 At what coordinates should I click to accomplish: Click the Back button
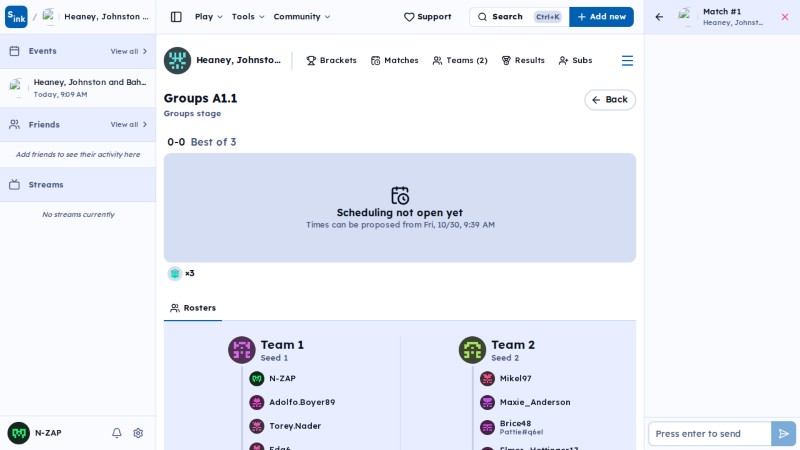click(x=610, y=99)
